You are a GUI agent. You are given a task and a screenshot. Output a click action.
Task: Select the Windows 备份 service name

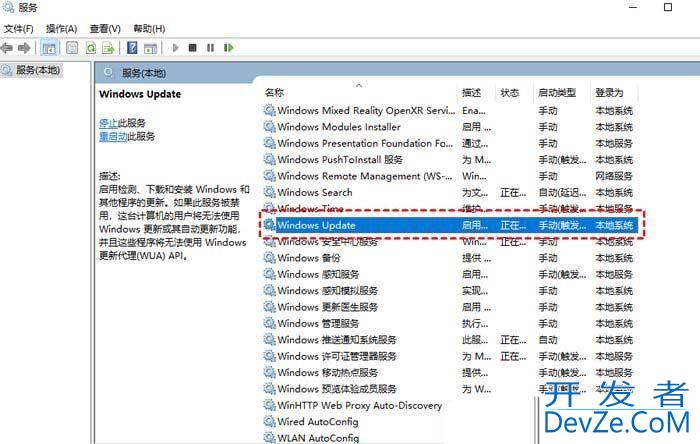[308, 257]
